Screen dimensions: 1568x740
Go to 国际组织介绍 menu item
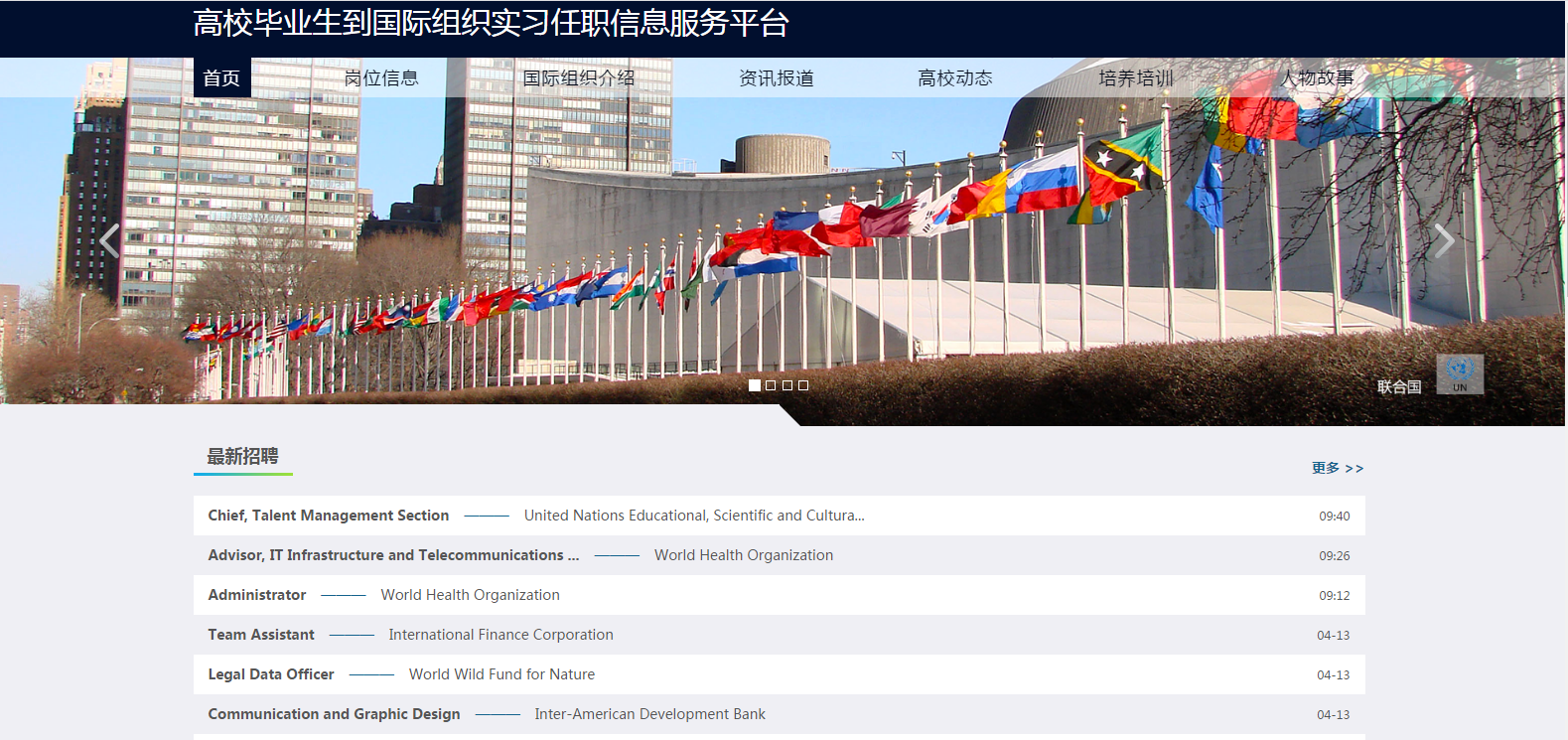(579, 78)
